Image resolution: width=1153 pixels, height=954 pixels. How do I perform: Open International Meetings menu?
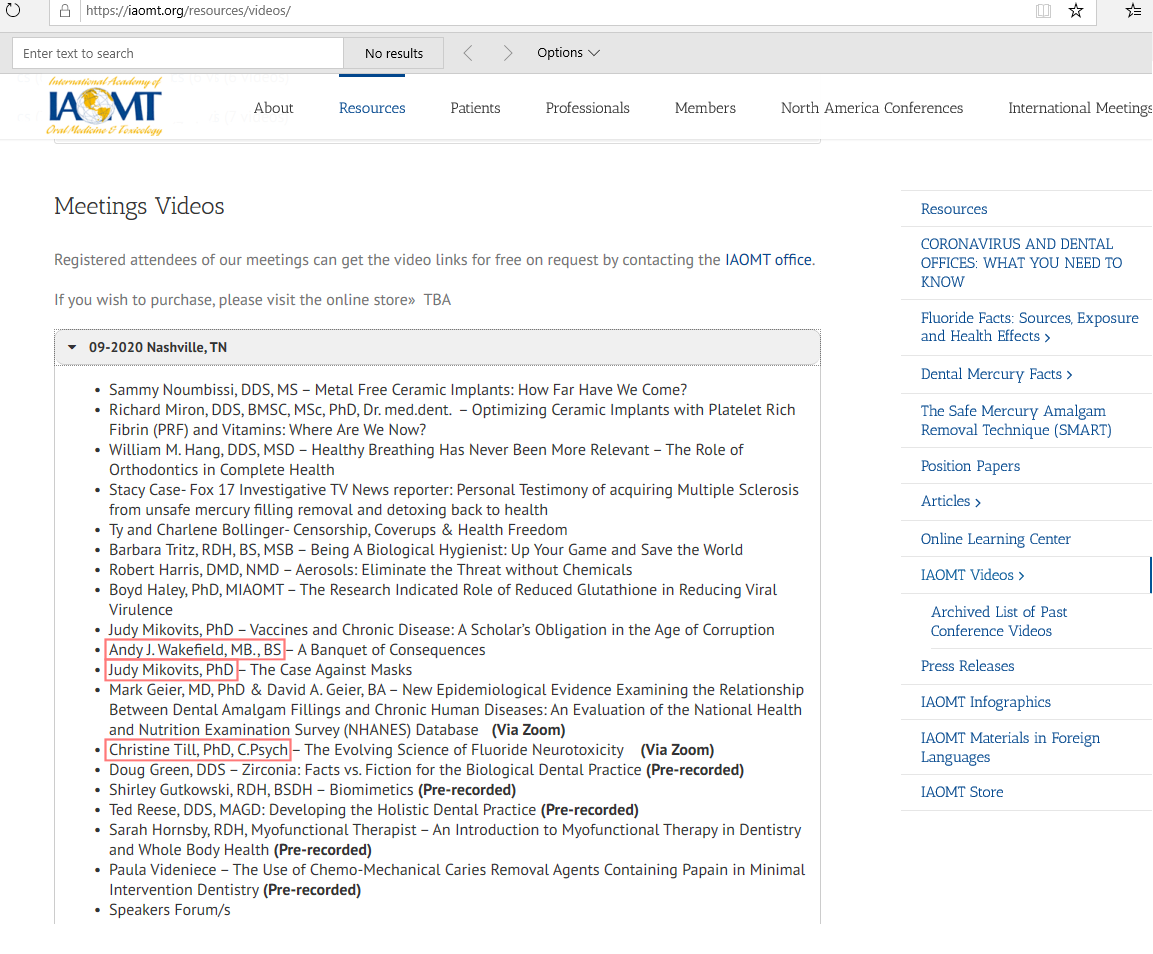tap(1080, 108)
